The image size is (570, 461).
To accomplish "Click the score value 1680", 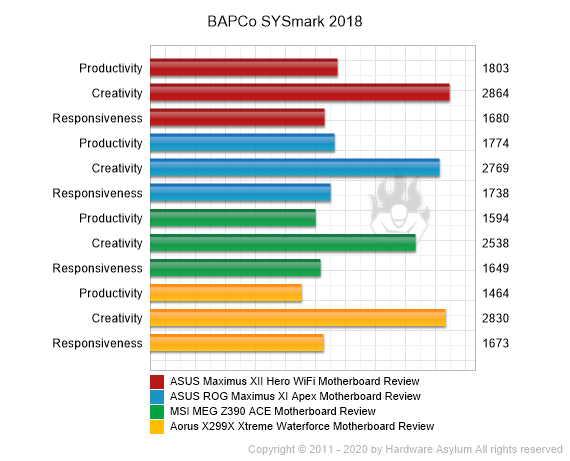I will 495,118.
